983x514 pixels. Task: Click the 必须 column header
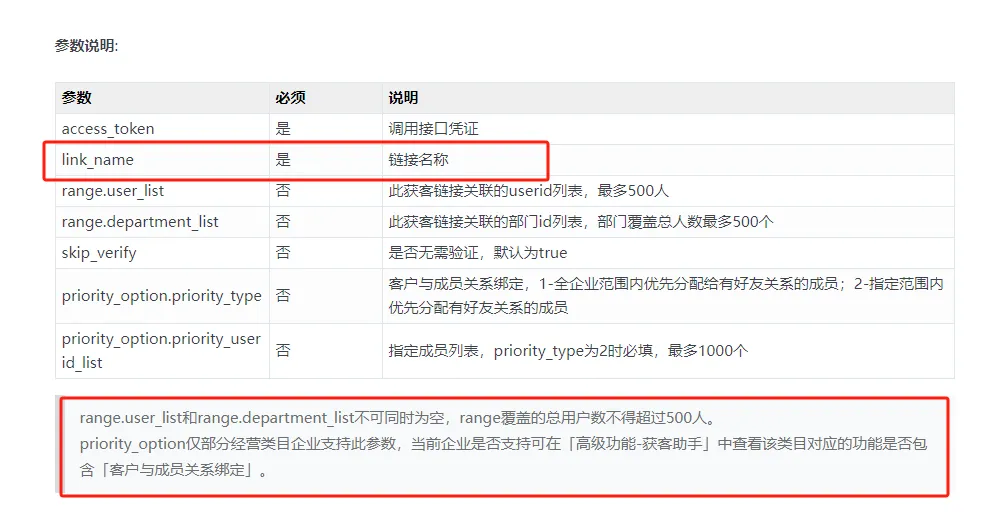point(290,98)
